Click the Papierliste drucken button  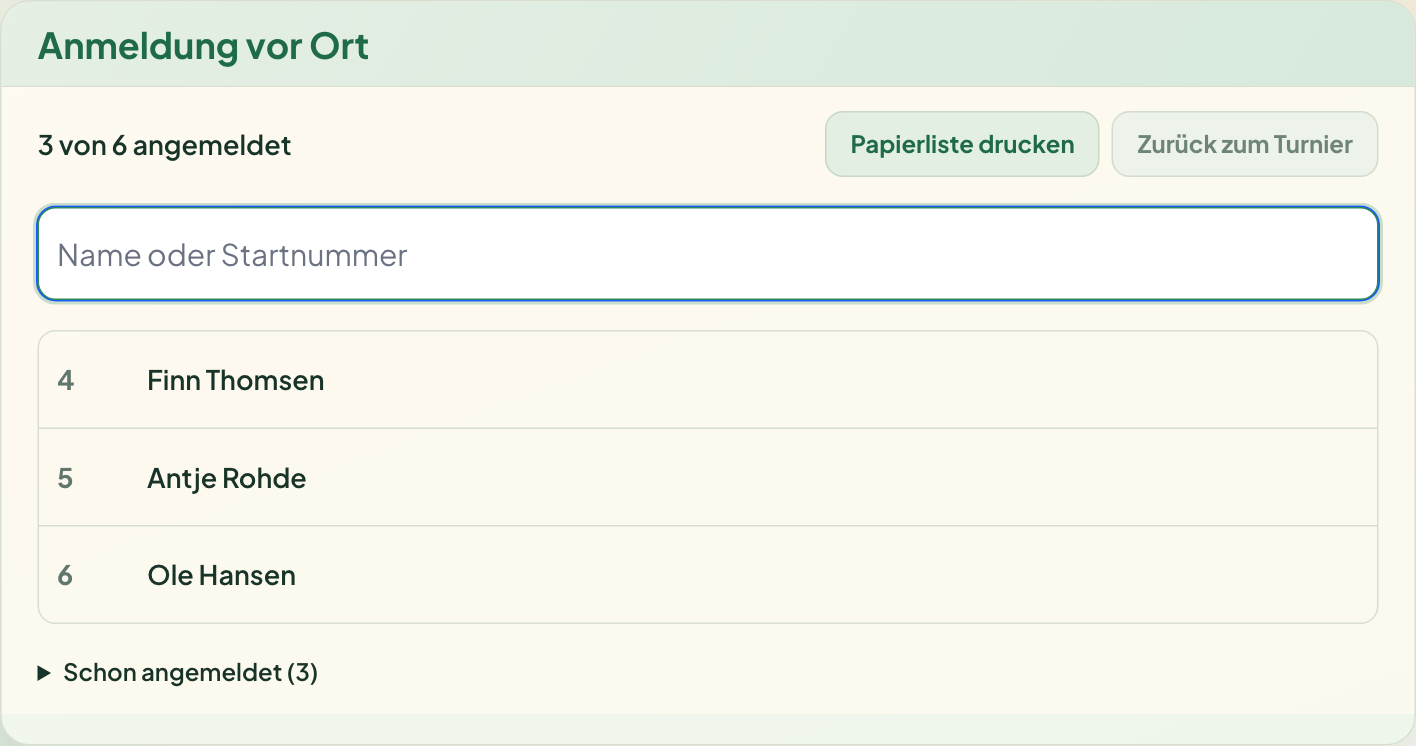[x=962, y=144]
